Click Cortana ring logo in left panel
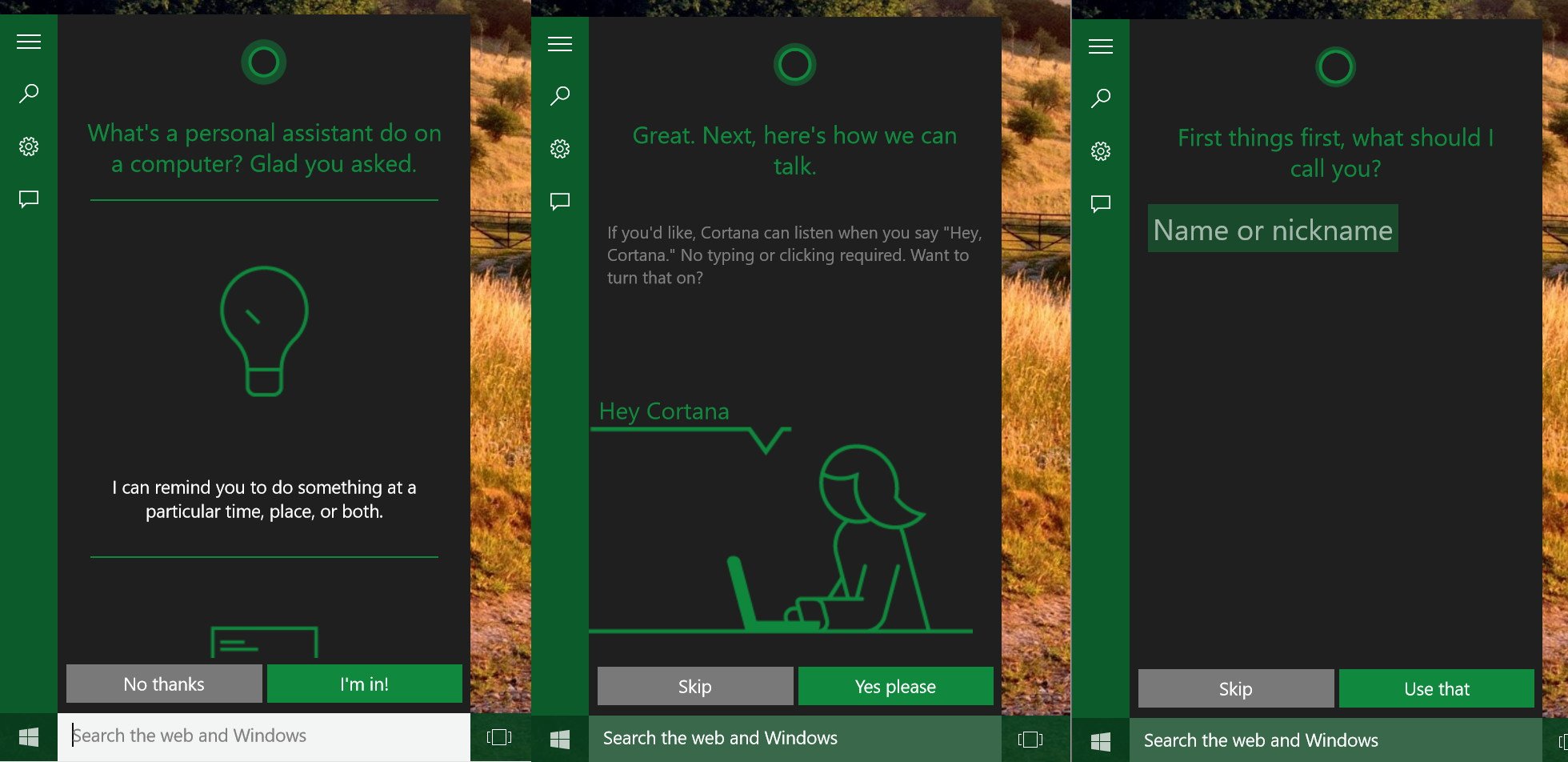1568x762 pixels. 264,62
